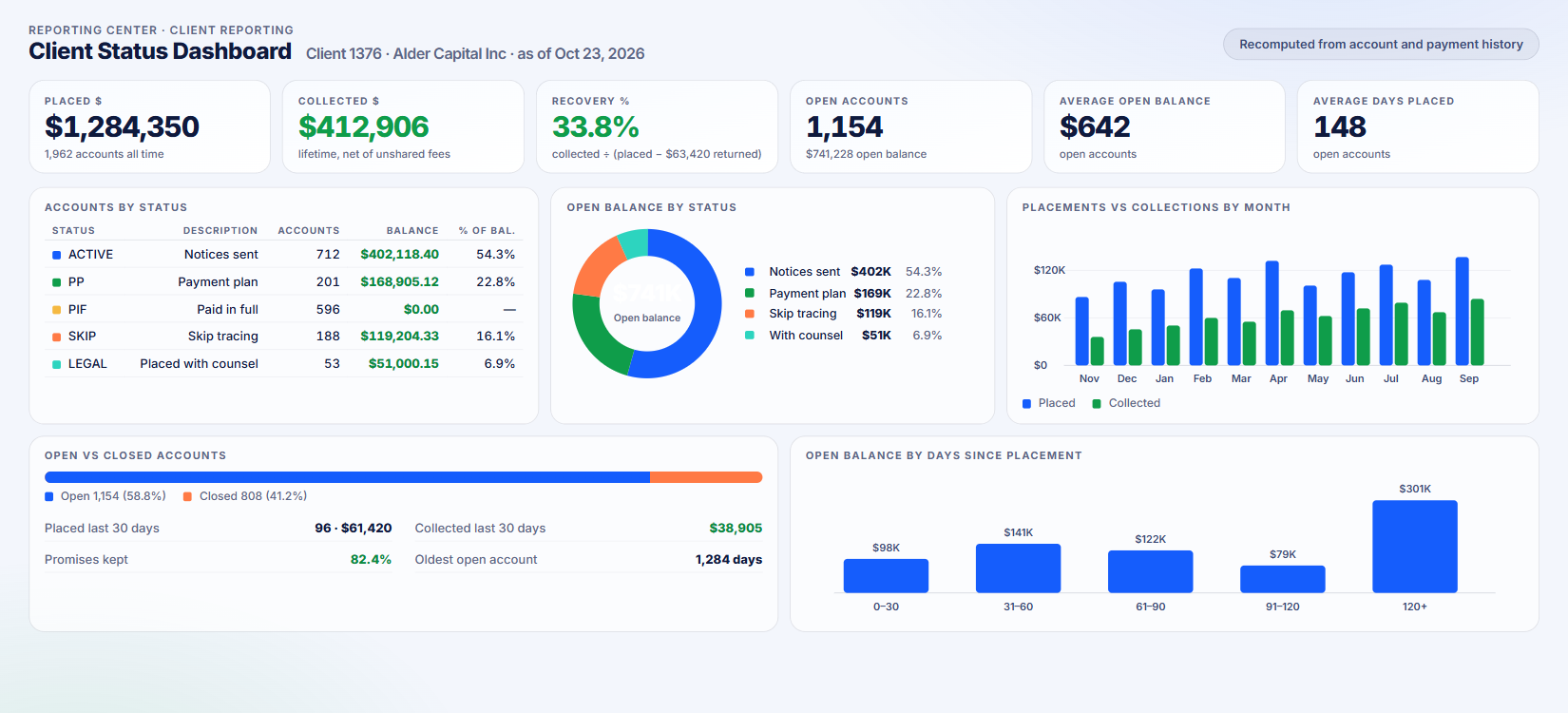Click the teal segment of the open balance donut

pyautogui.click(x=634, y=243)
